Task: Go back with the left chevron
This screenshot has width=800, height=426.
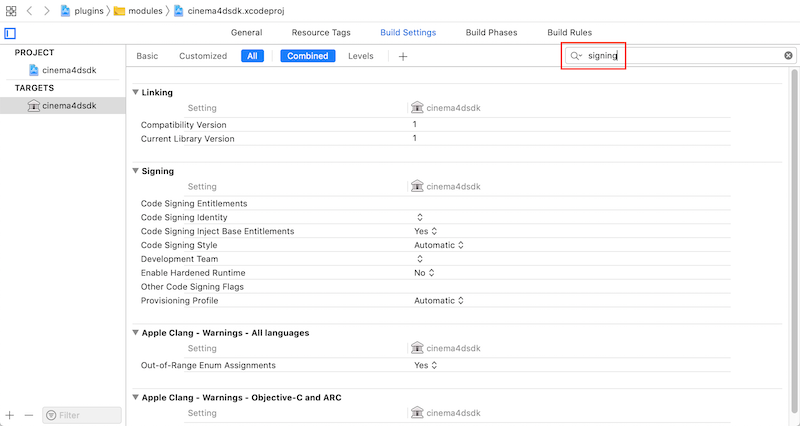Action: coord(30,10)
